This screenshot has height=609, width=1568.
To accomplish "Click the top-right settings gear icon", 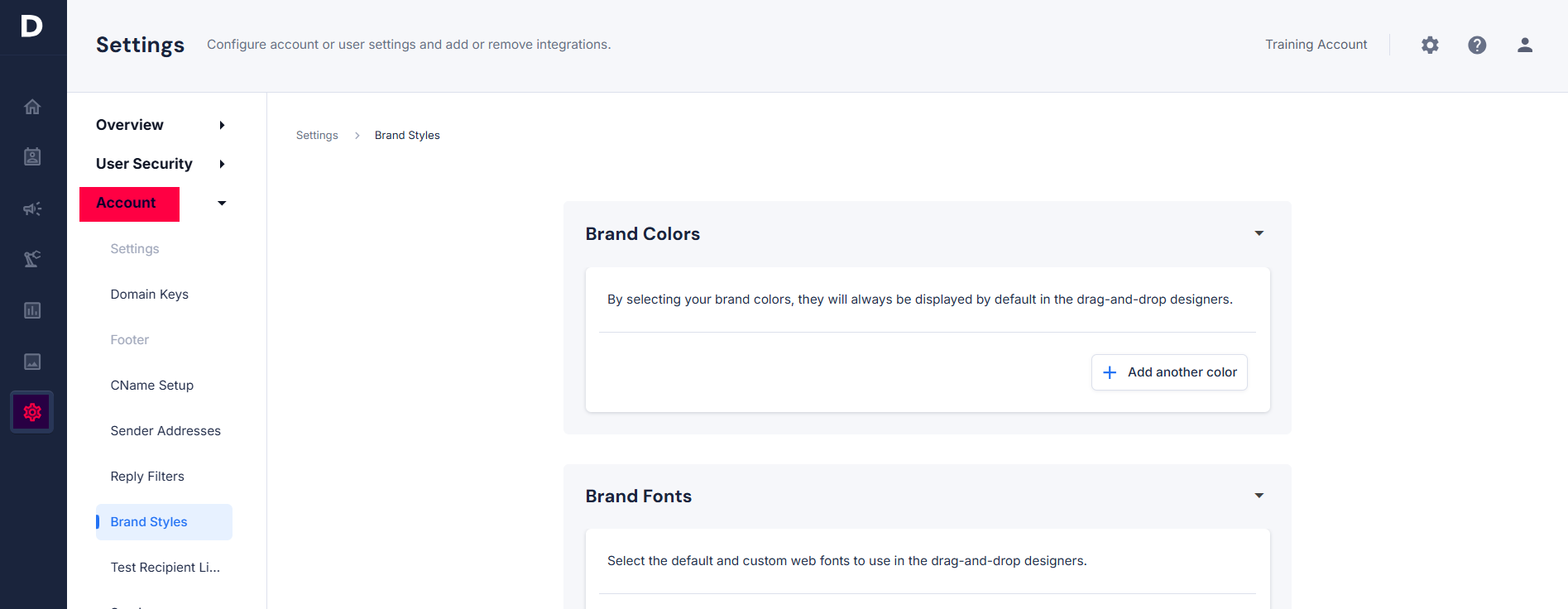I will (1430, 45).
